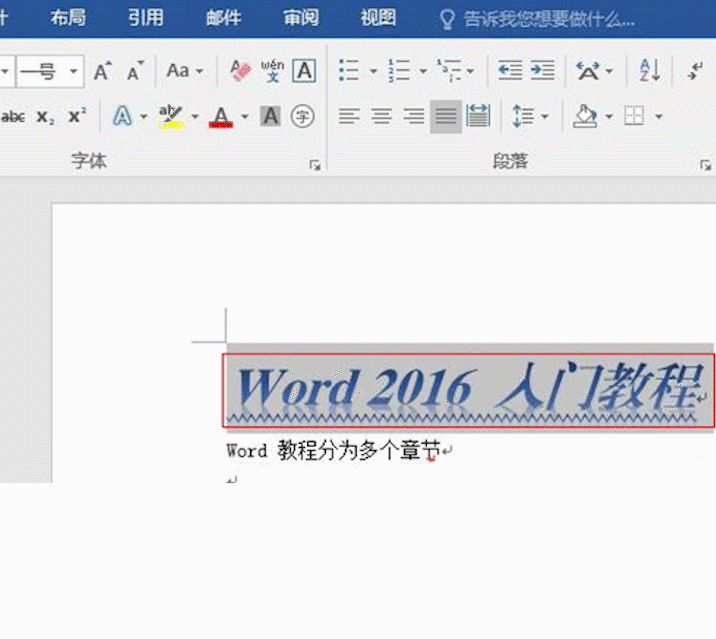Image resolution: width=716 pixels, height=639 pixels.
Task: Click the lightbulb Tell Me icon
Action: click(447, 20)
